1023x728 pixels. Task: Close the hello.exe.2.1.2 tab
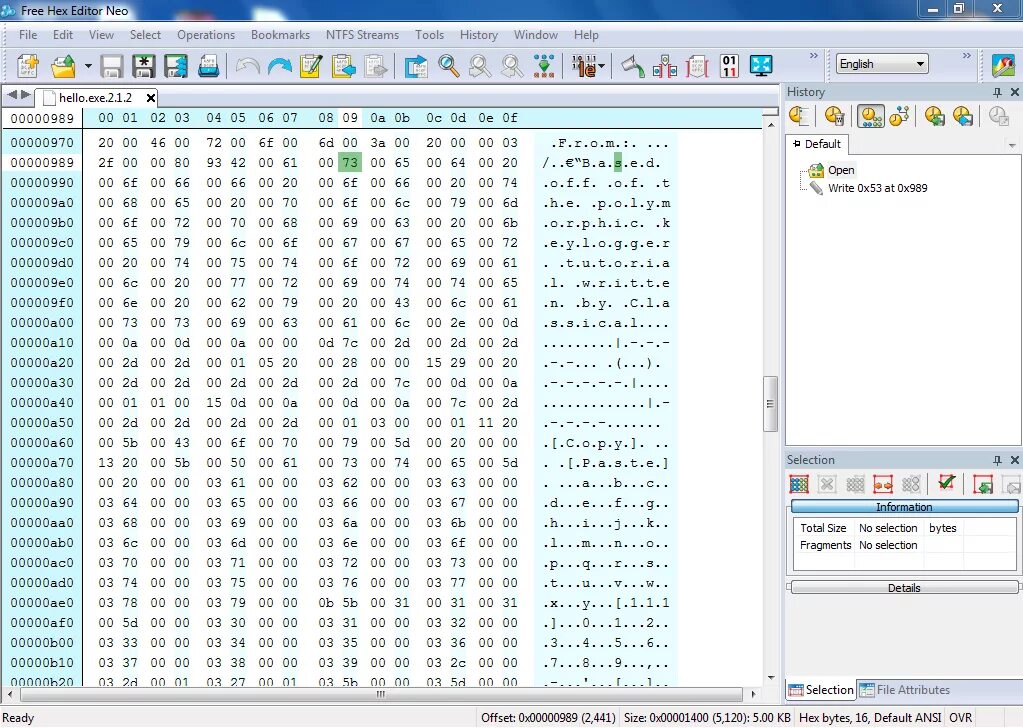(x=151, y=98)
